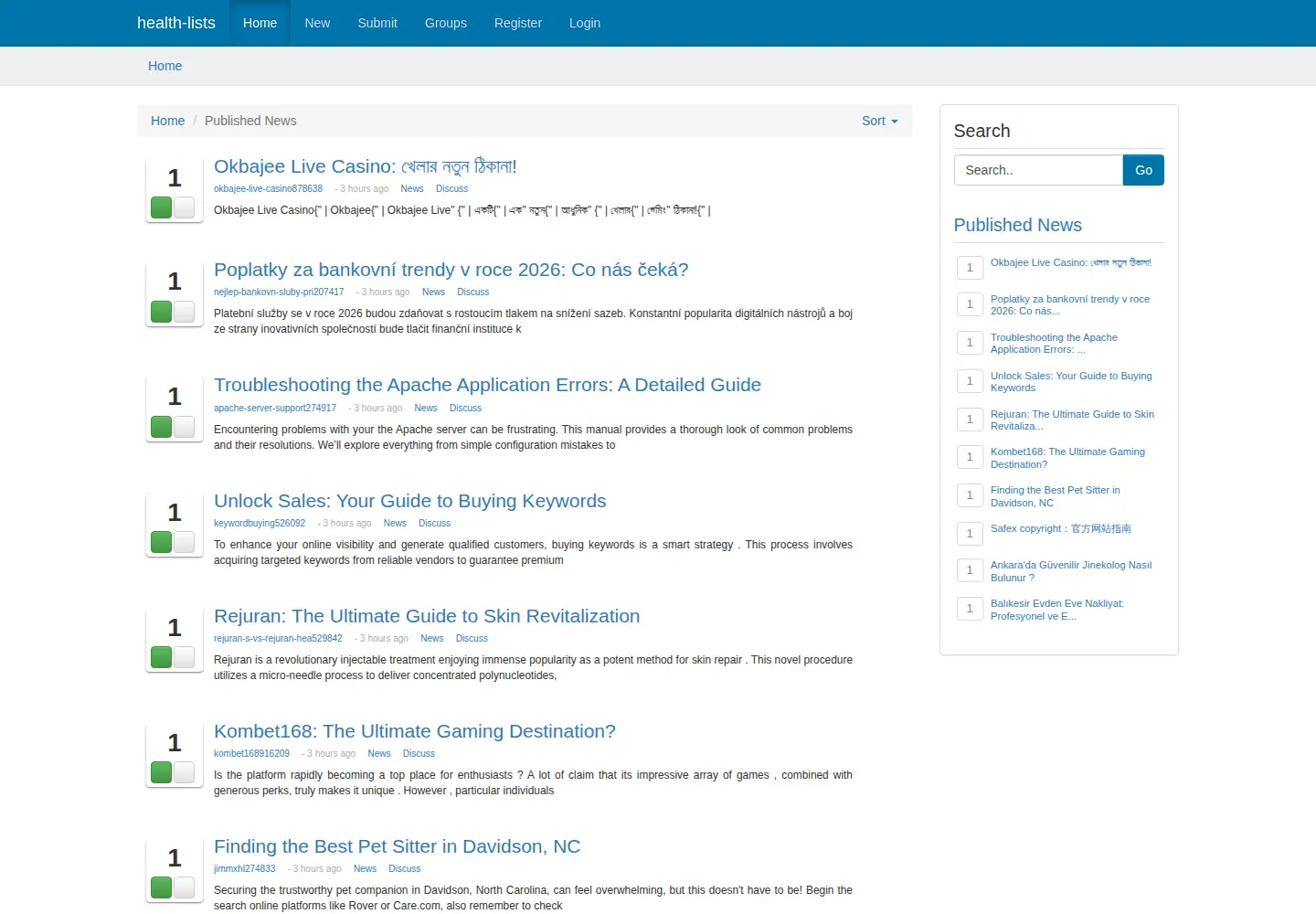Open Rejuran Ultimate Guide article title
Screen dimensions: 1316x914
(427, 616)
